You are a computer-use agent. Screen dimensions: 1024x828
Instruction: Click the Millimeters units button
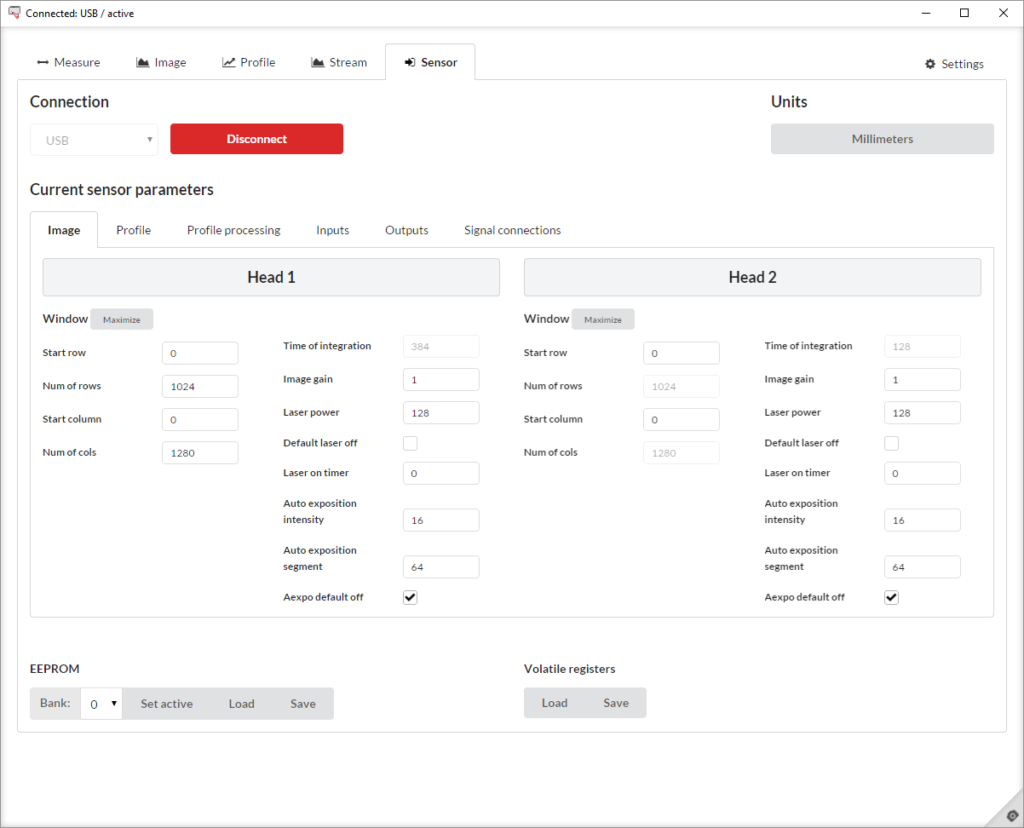pyautogui.click(x=882, y=139)
